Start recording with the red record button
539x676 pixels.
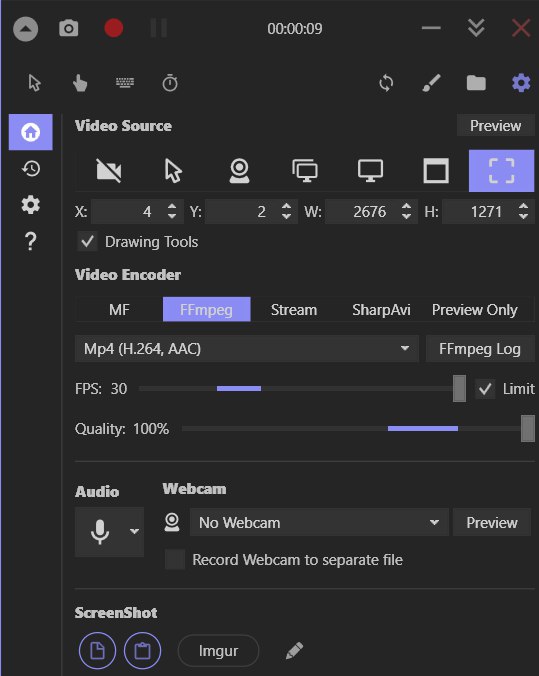(114, 28)
